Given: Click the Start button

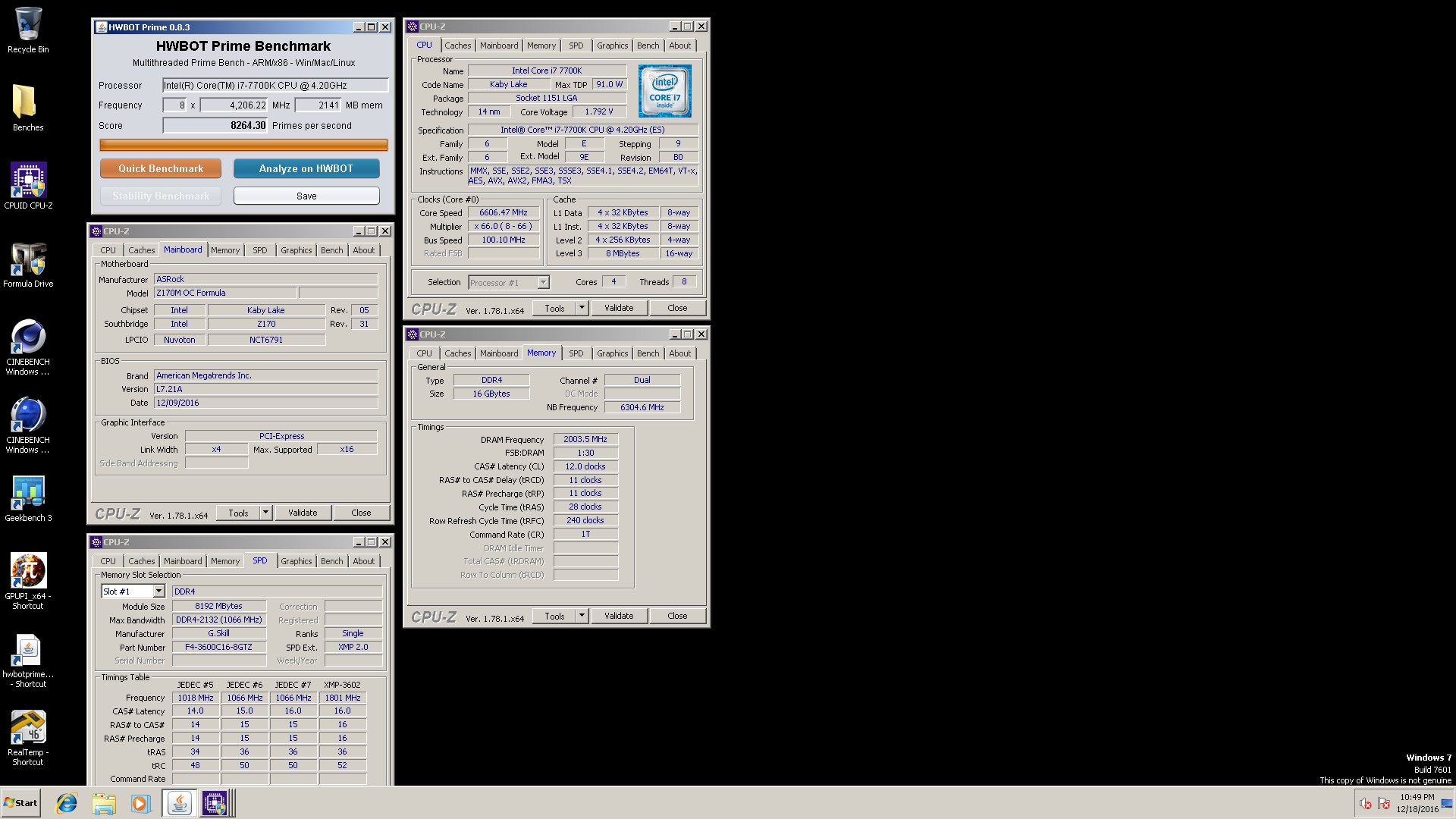Looking at the screenshot, I should pyautogui.click(x=20, y=803).
